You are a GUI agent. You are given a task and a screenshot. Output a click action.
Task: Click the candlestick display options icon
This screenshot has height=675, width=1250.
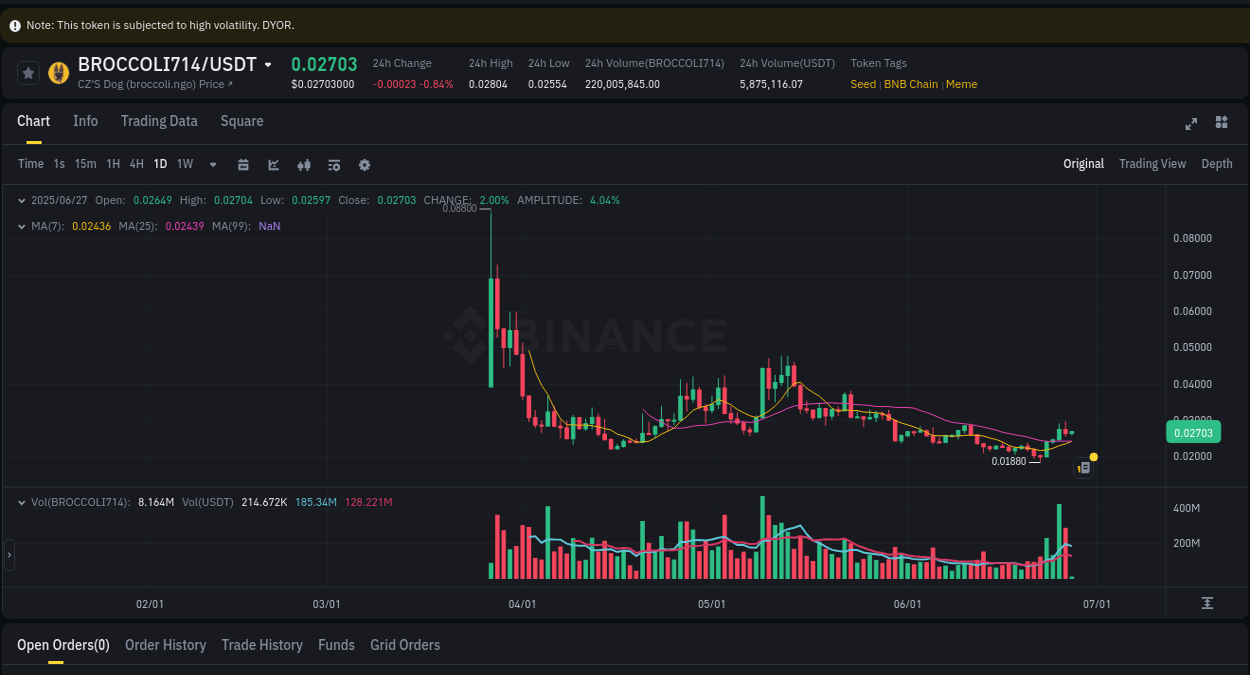point(303,164)
